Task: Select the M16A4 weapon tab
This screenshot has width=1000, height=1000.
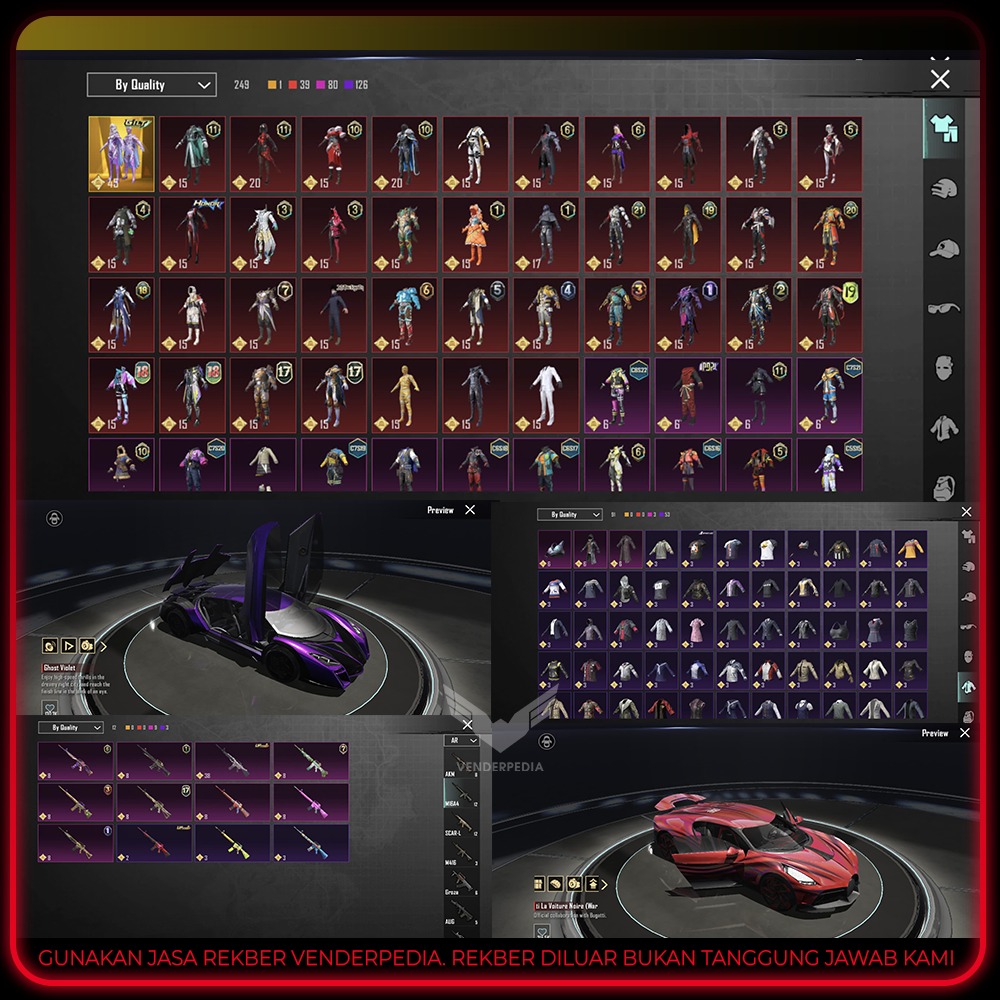Action: tap(462, 794)
